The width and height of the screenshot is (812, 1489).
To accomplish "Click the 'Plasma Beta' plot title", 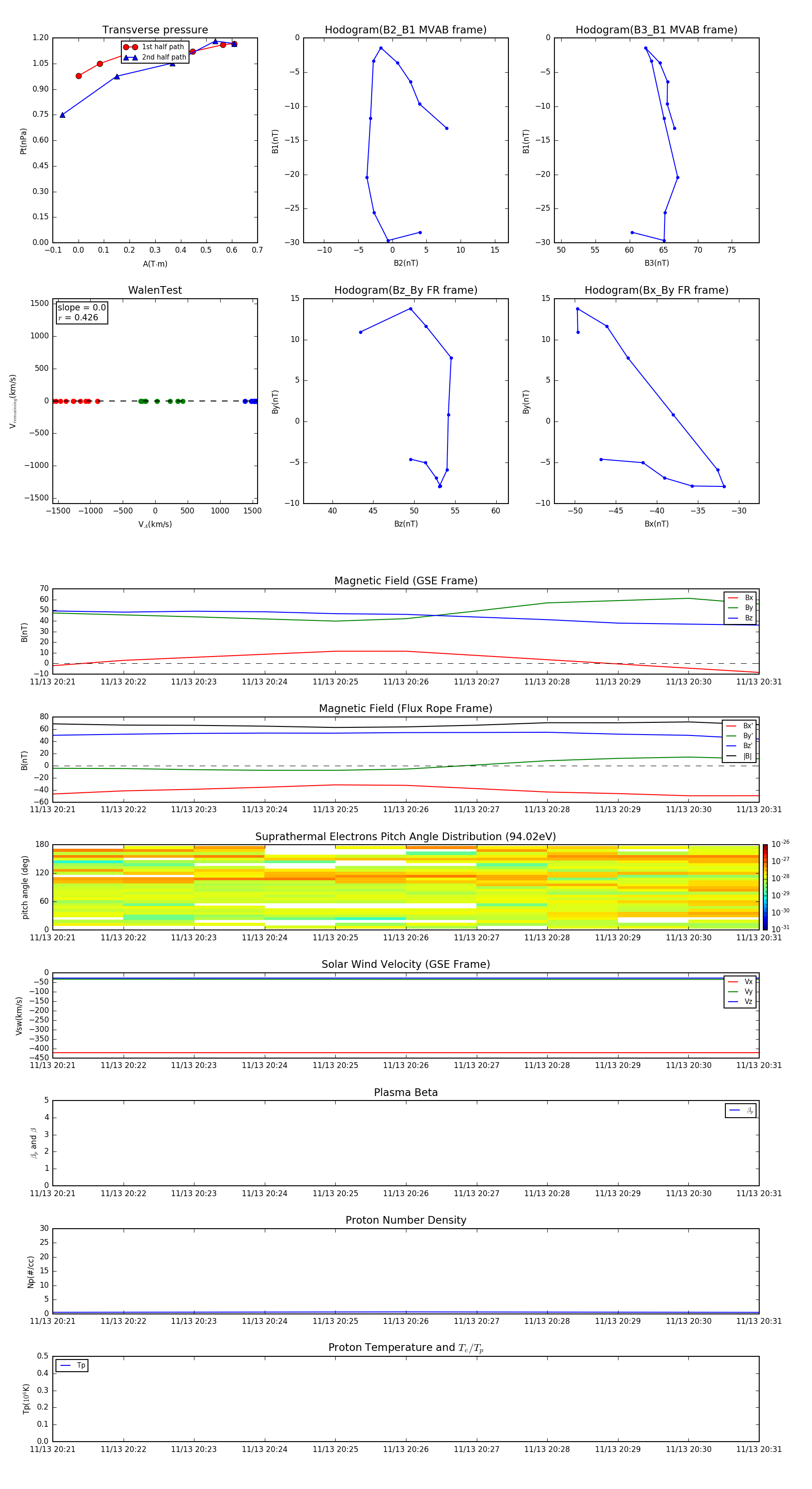I will [x=406, y=1093].
